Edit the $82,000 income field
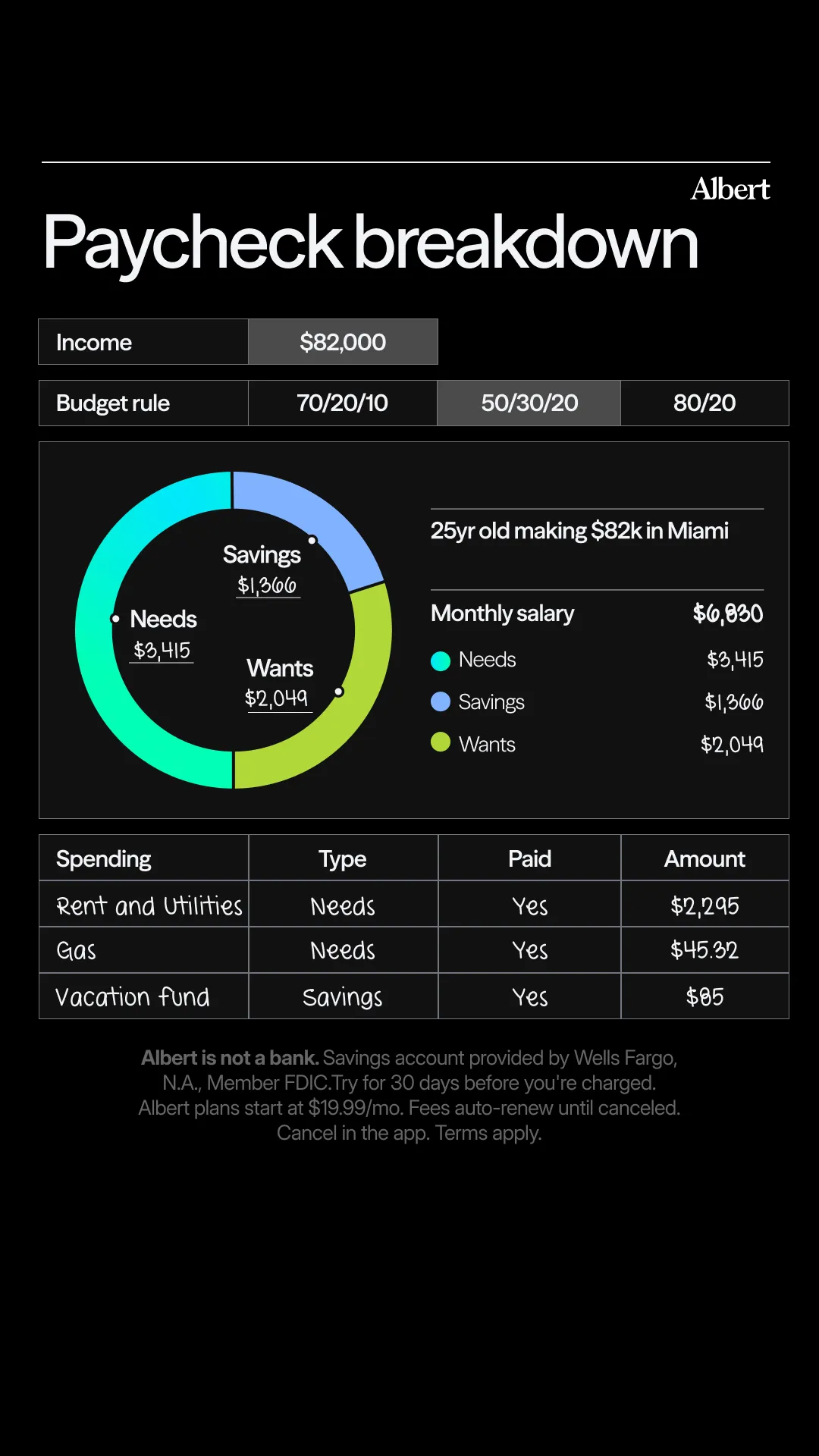The width and height of the screenshot is (819, 1456). [343, 342]
